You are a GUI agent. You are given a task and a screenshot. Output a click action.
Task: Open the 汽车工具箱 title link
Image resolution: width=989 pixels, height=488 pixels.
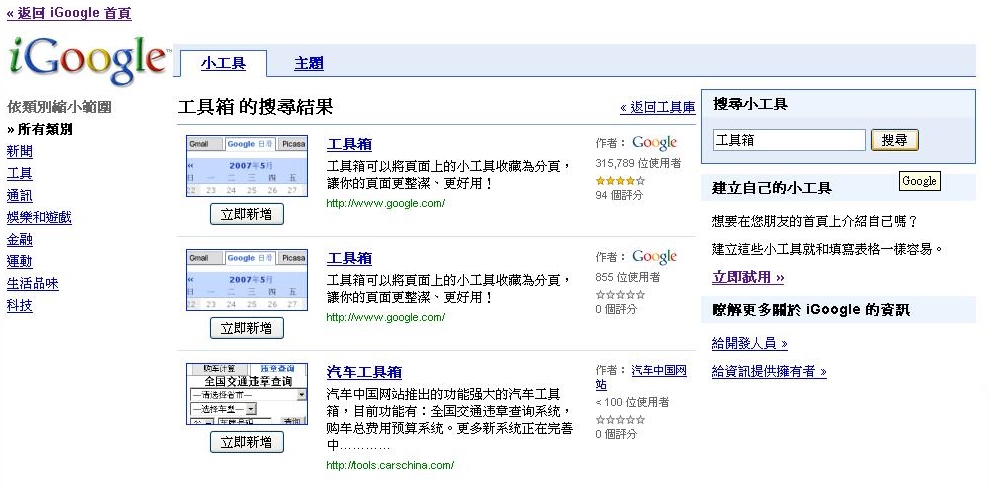365,372
